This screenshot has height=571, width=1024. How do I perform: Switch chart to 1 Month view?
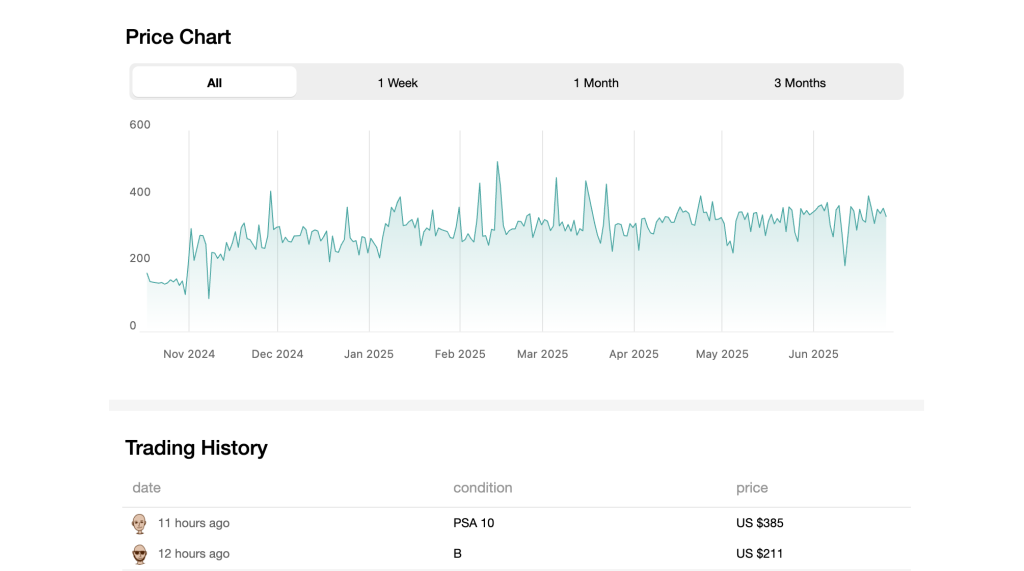coord(596,82)
